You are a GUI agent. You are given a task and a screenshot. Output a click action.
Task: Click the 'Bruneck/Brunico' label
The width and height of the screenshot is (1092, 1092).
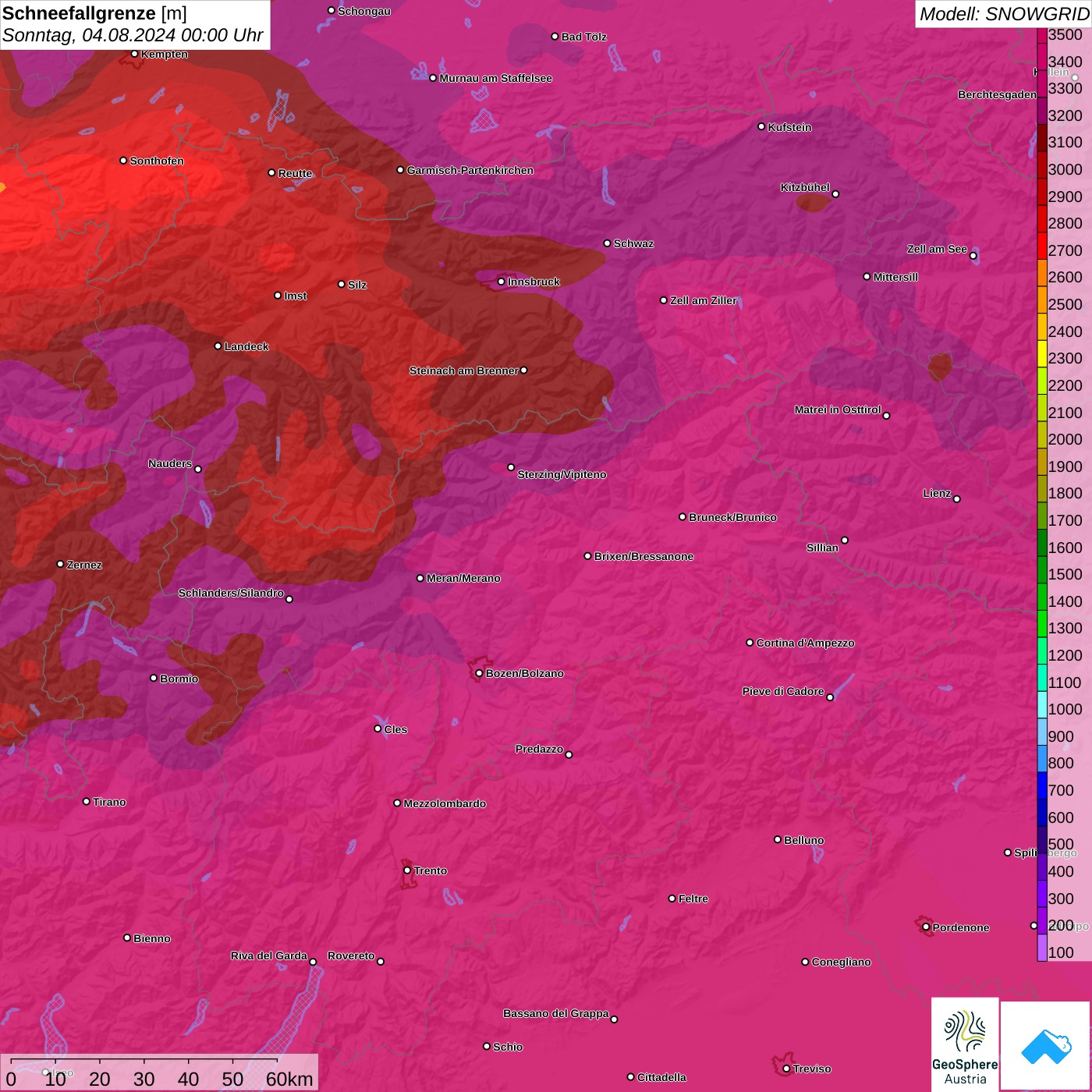tap(732, 517)
